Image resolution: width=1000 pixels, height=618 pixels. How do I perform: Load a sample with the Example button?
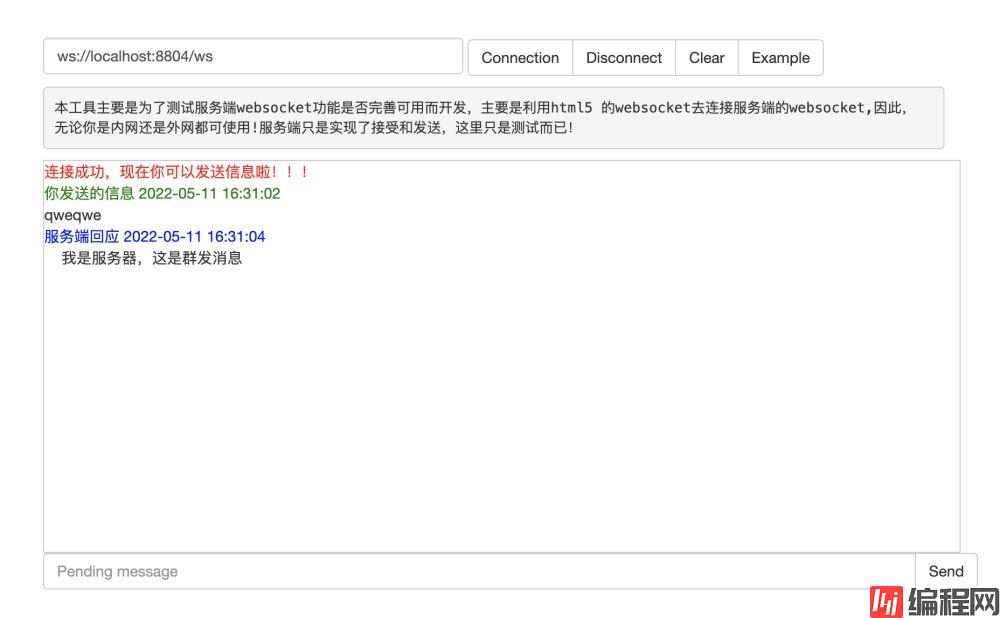[780, 58]
